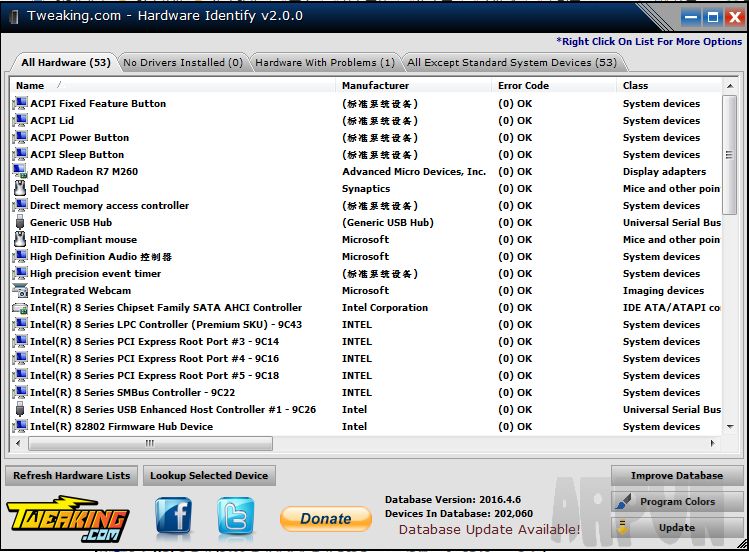Click 'Intel Corporation' manufacturer cell
Viewport: 749px width, 552px height.
pyautogui.click(x=385, y=308)
